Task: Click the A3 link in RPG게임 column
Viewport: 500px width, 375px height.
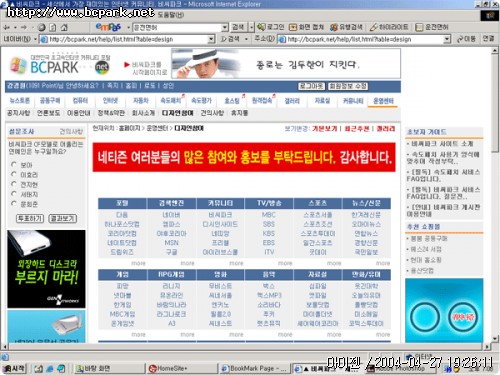Action: [171, 323]
